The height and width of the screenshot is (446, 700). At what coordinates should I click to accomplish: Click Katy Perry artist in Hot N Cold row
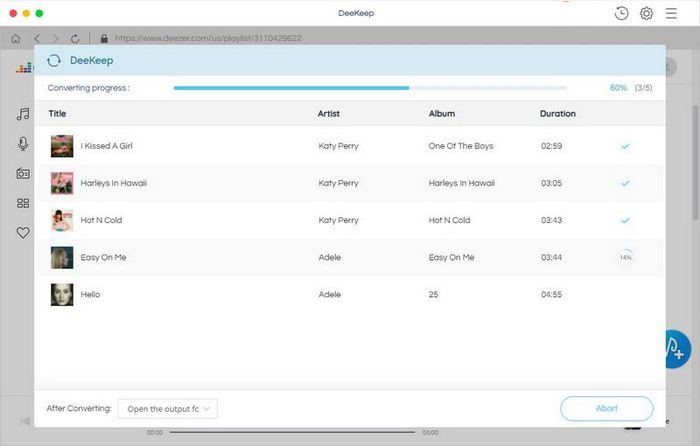click(x=338, y=220)
